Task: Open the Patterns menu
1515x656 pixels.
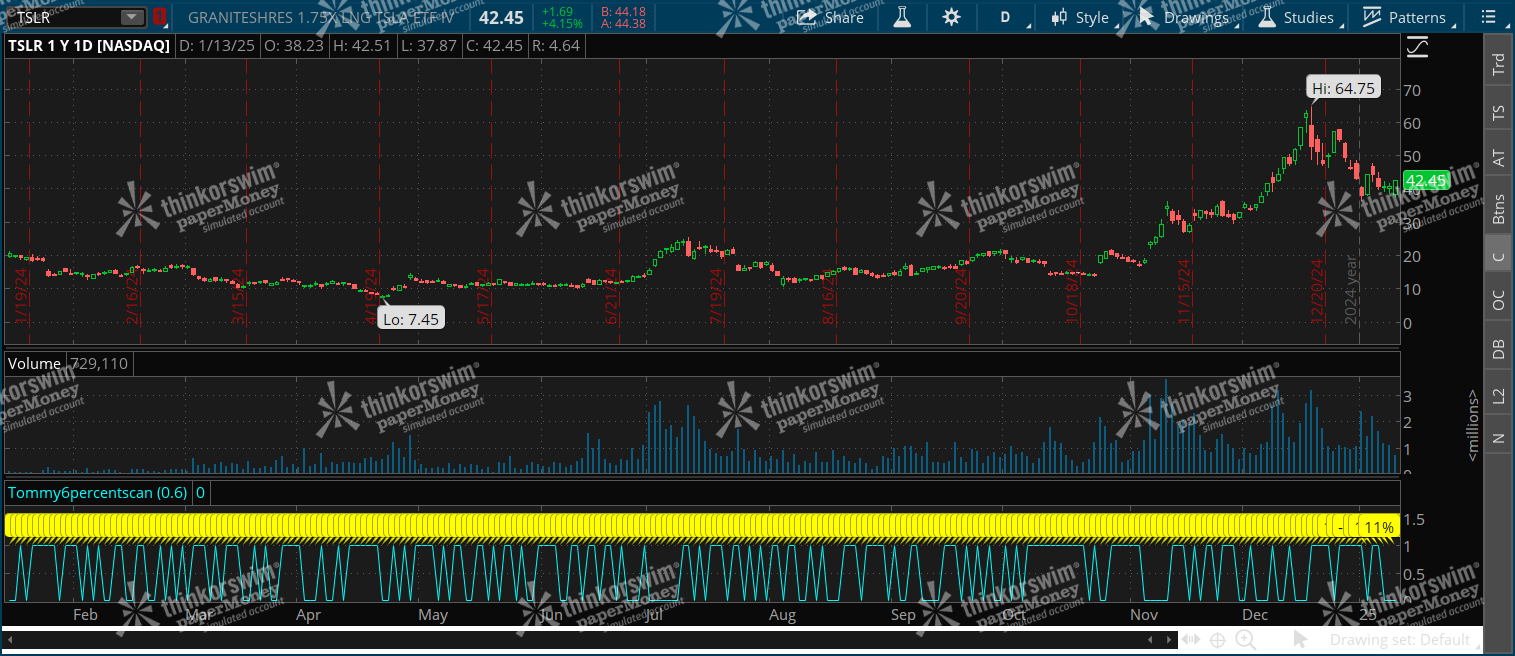Action: coord(1405,17)
